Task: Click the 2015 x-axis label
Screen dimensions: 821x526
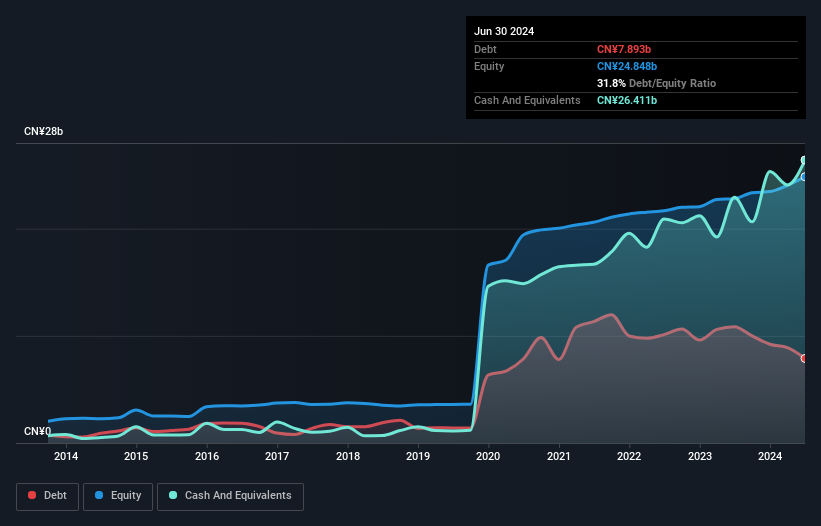Action: pyautogui.click(x=136, y=456)
